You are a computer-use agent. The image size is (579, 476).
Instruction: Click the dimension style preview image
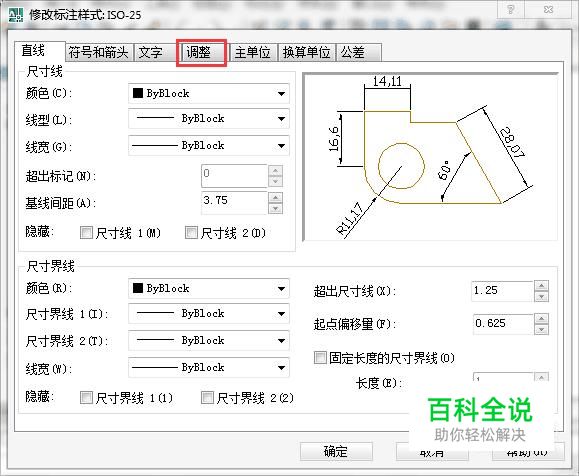tap(430, 157)
